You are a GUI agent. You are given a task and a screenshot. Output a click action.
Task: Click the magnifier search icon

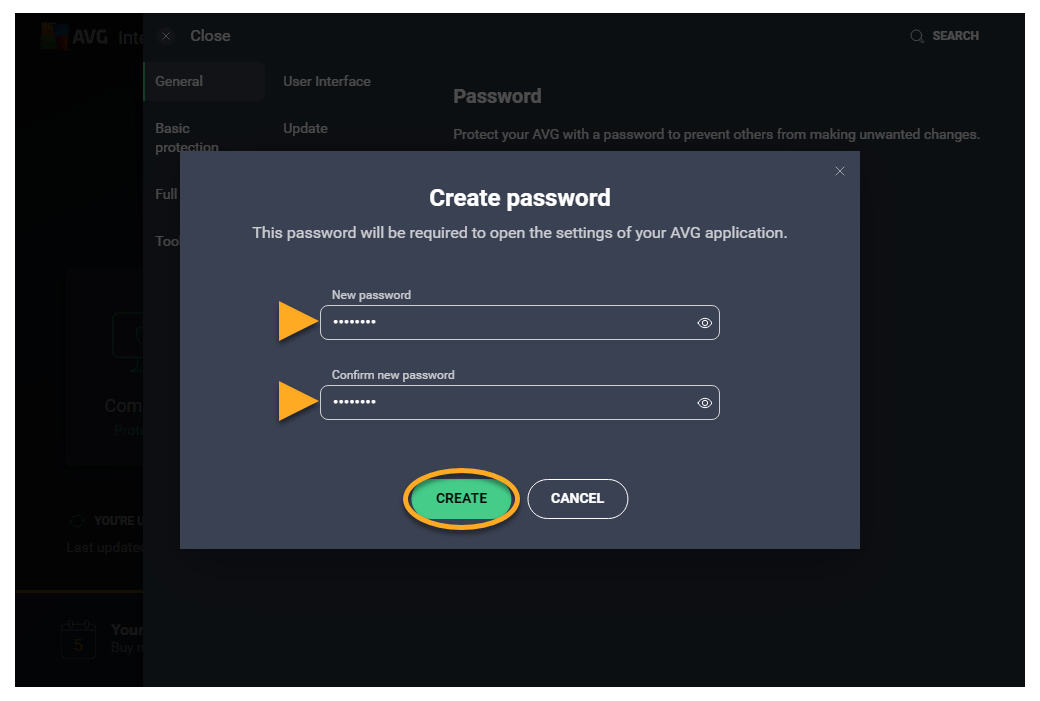916,36
